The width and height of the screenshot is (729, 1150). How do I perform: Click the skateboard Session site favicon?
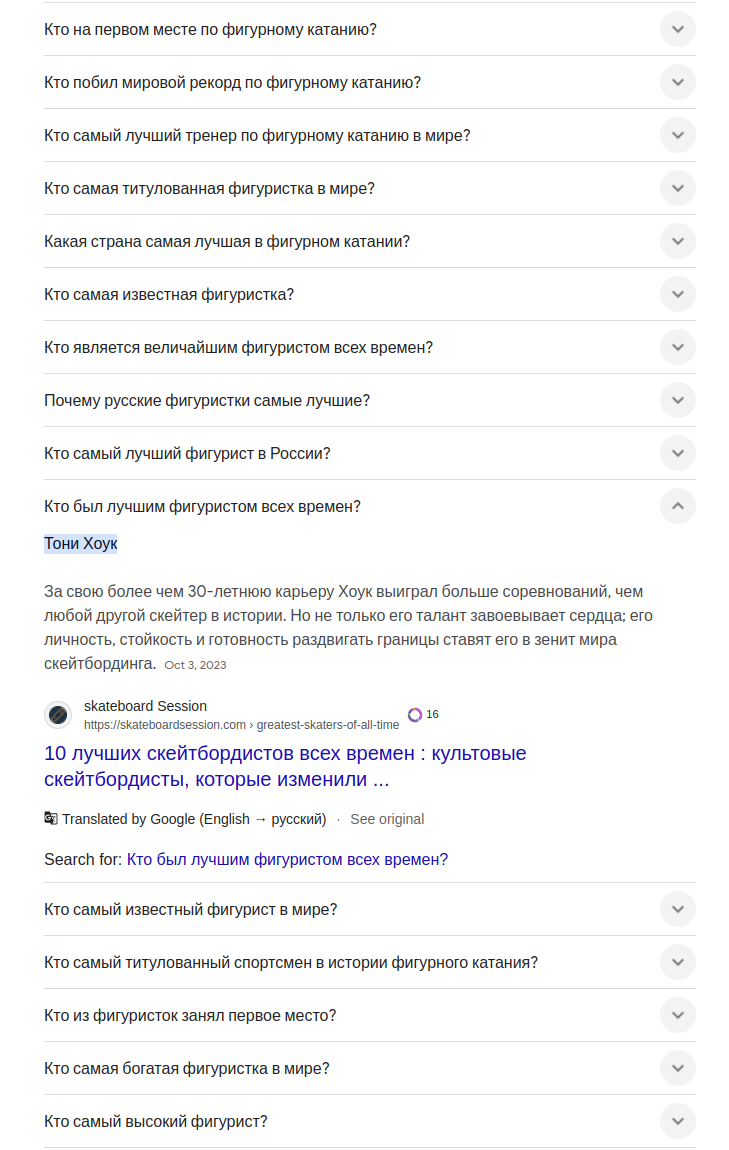coord(58,715)
